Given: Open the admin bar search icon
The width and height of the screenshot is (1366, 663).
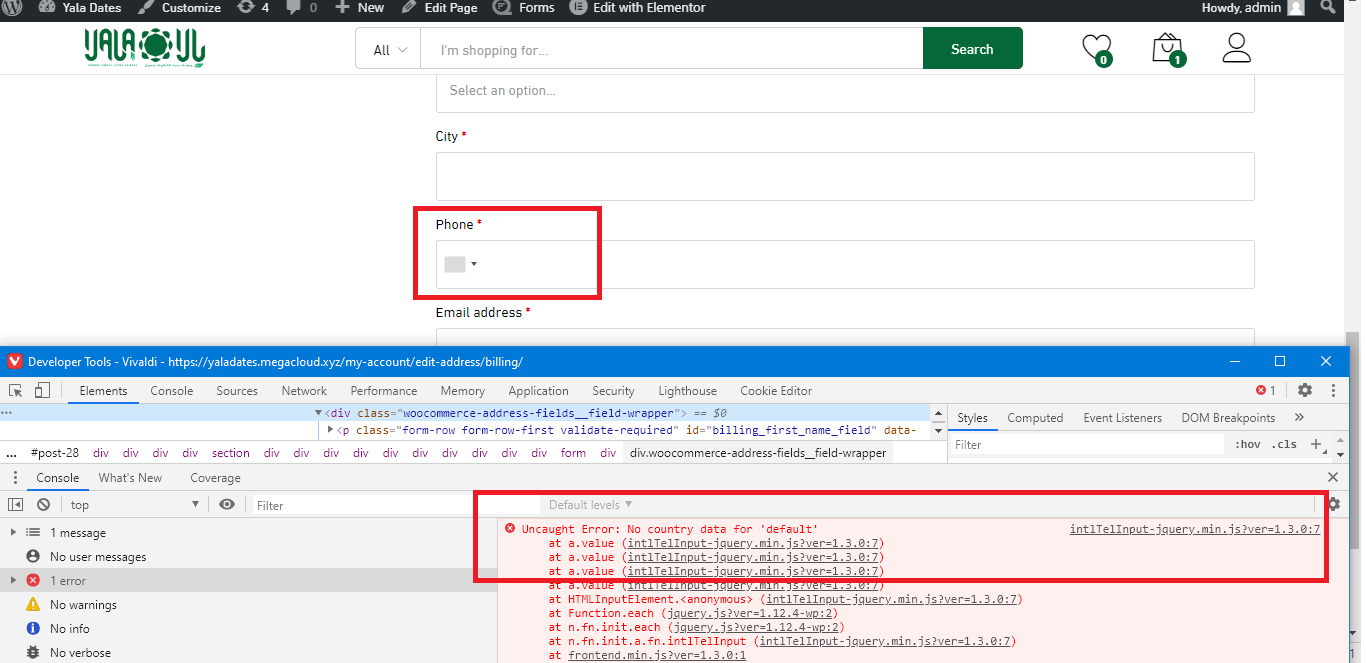Looking at the screenshot, I should tap(1327, 7).
